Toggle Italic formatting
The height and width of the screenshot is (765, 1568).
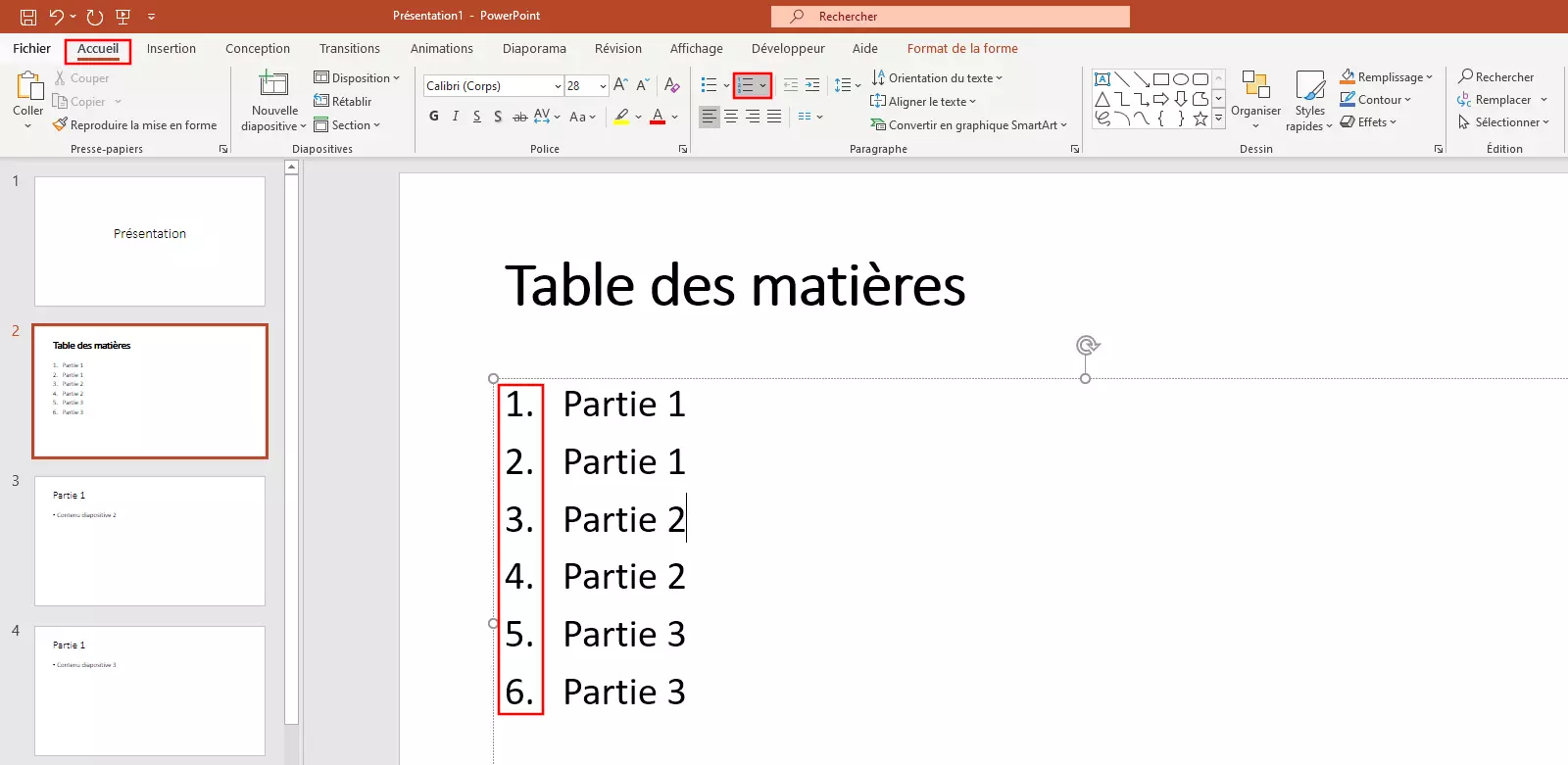click(x=456, y=117)
